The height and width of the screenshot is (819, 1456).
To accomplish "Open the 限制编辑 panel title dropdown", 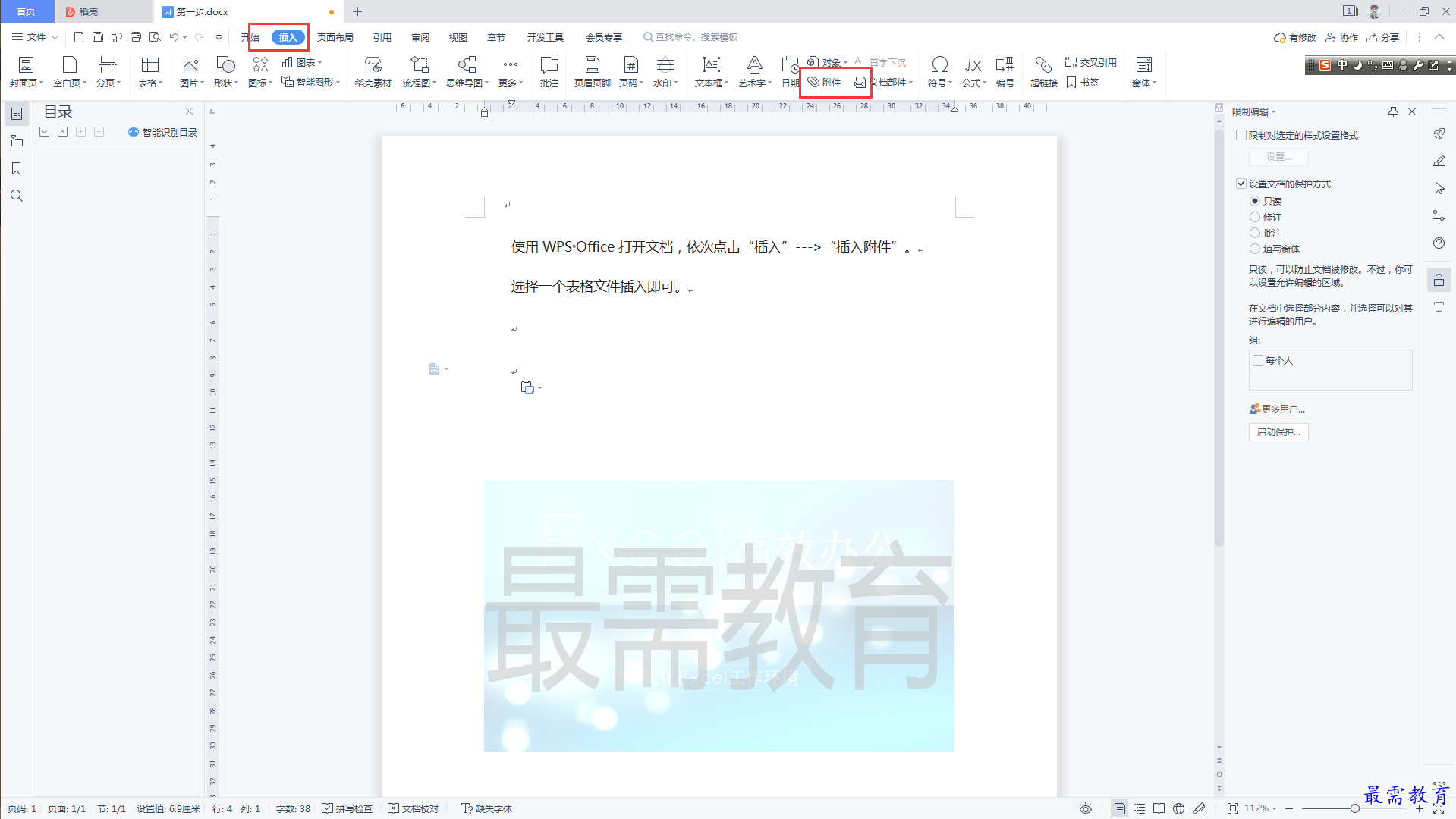I will point(1274,112).
